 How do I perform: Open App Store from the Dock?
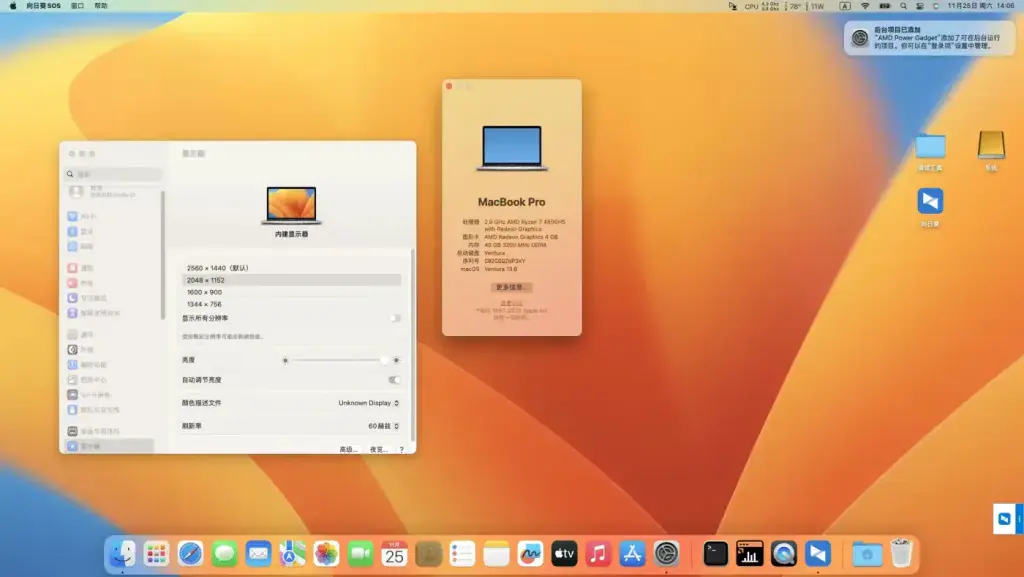[632, 554]
